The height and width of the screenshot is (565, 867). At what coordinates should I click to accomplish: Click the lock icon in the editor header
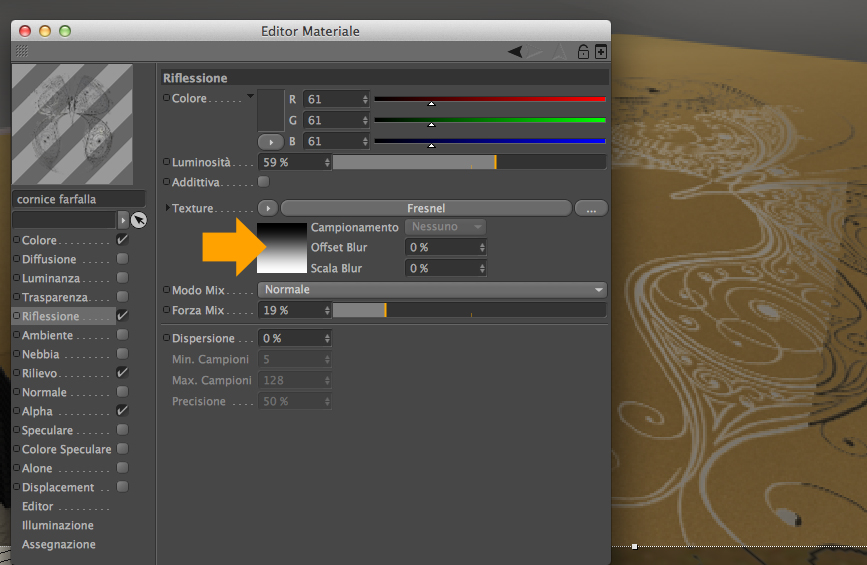coord(583,52)
